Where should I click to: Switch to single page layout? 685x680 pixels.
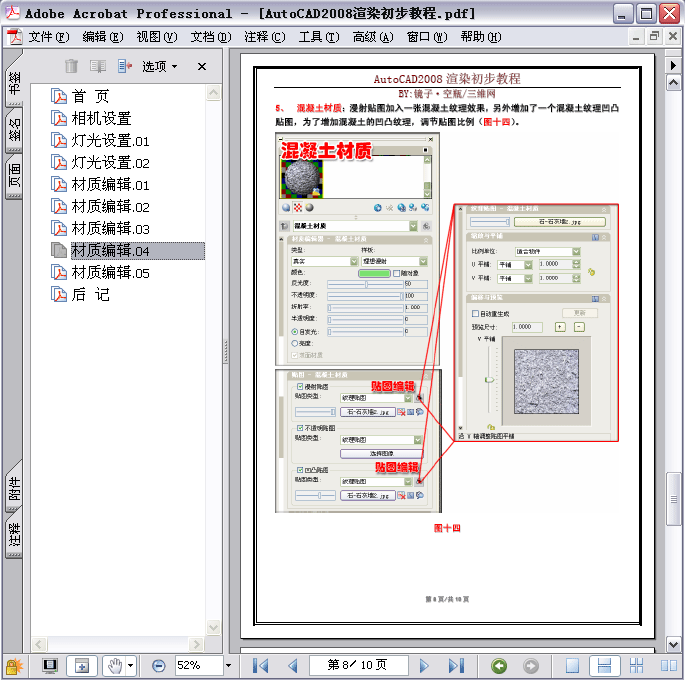pos(572,666)
